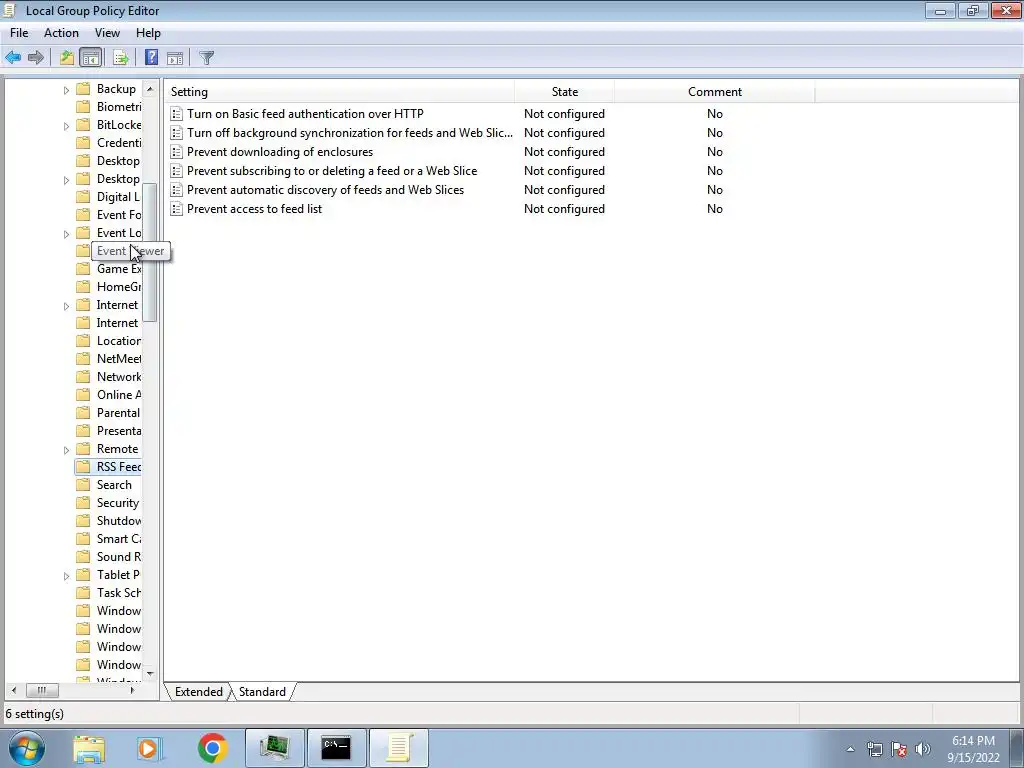Expand the Desktop node that has an arrow
Screen dimensions: 1024x768
(66, 180)
